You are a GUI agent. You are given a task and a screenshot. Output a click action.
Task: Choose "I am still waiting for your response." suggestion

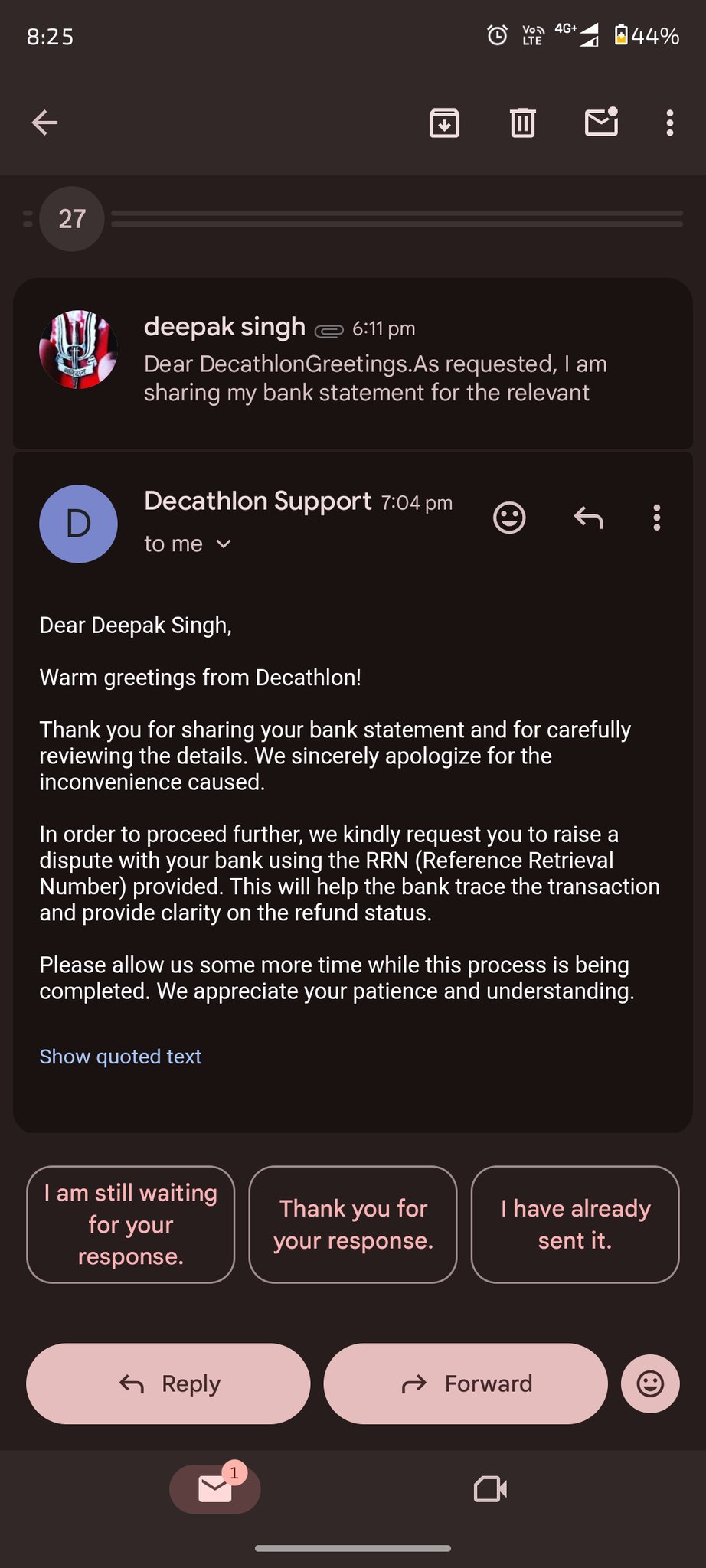pyautogui.click(x=131, y=1224)
